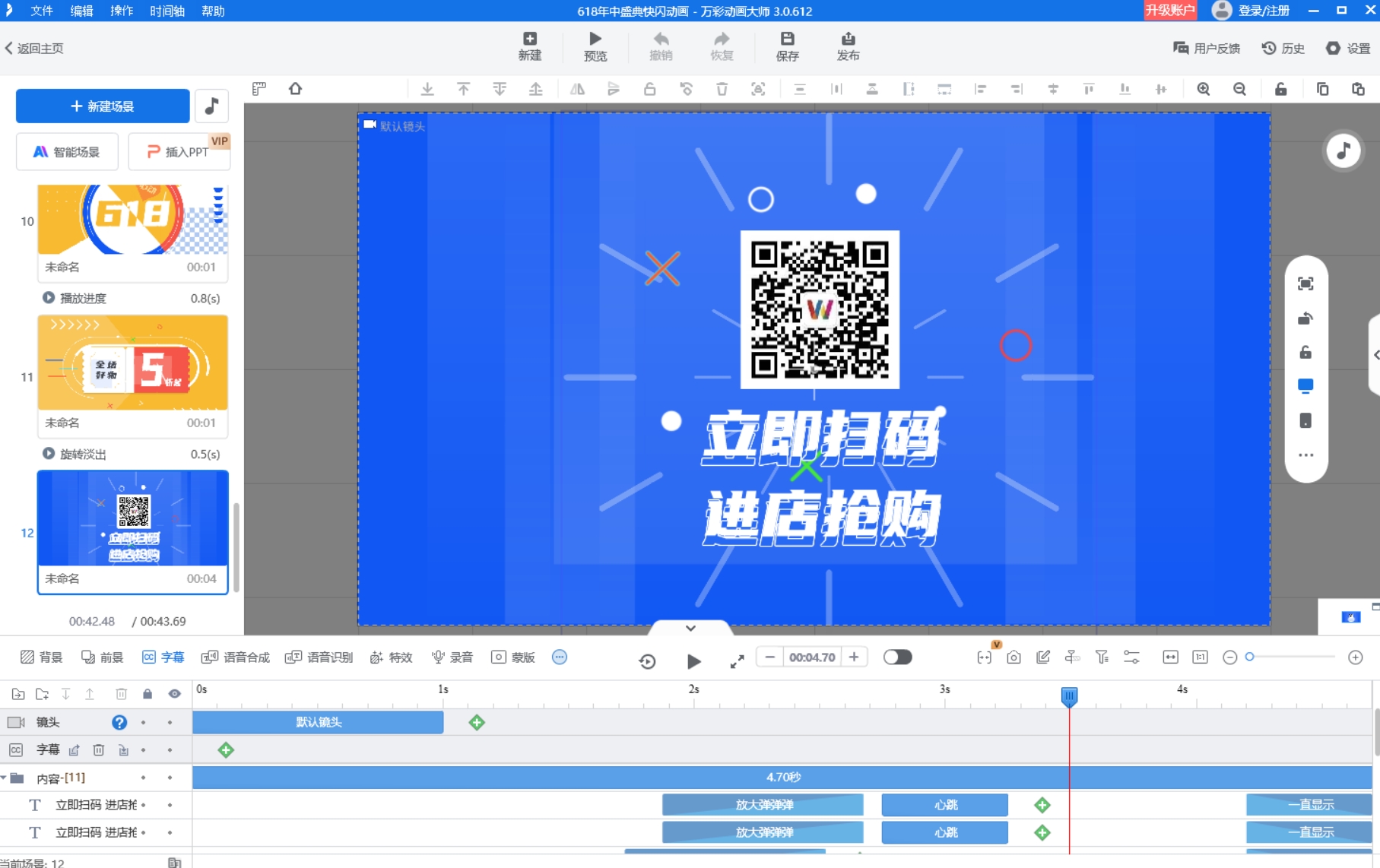The height and width of the screenshot is (868, 1380).
Task: Click the 升级账户 button
Action: point(1170,10)
